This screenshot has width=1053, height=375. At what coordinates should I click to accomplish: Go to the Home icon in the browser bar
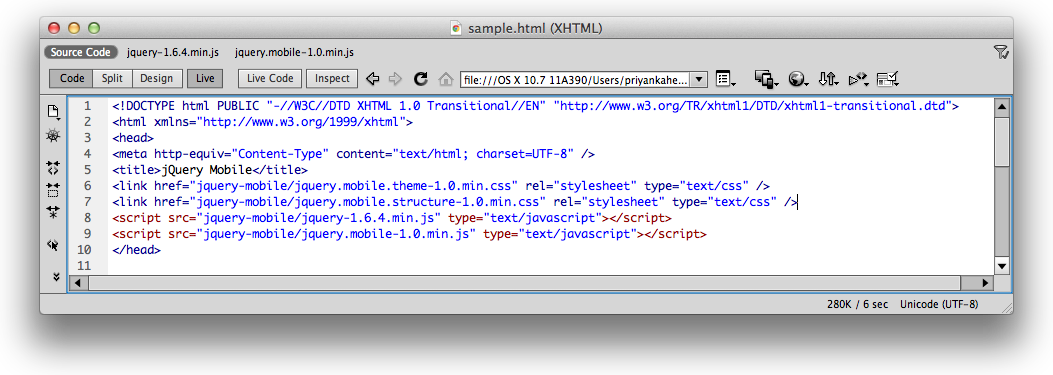(x=445, y=79)
